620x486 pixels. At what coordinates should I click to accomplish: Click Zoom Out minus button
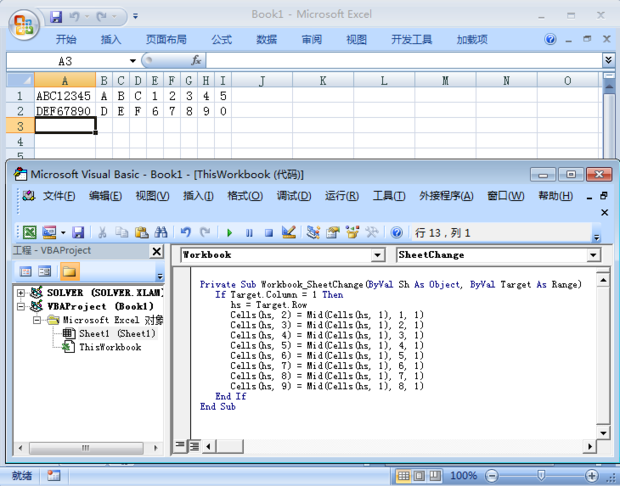click(x=491, y=475)
